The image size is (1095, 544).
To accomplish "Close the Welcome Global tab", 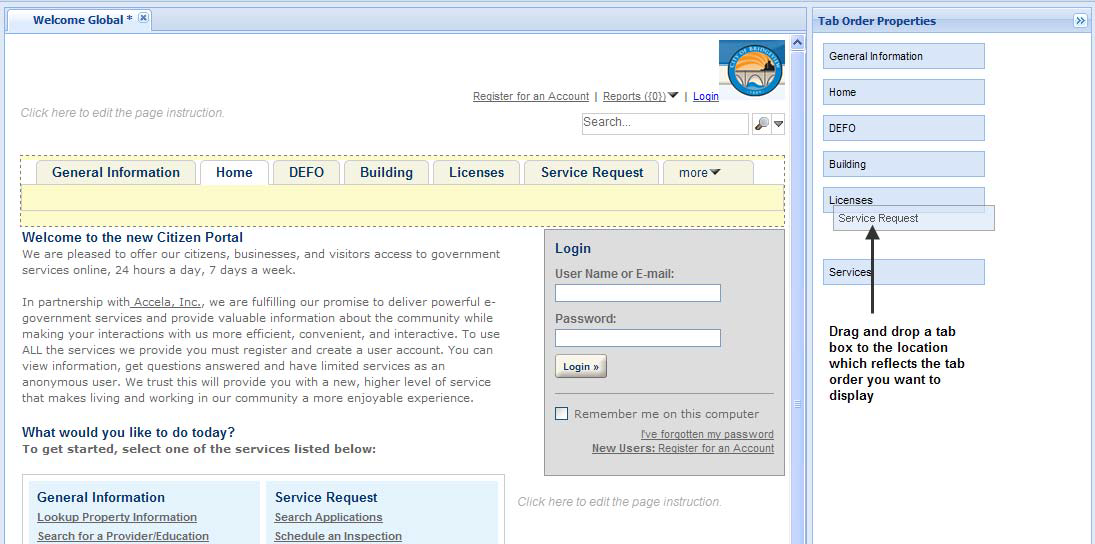I will pos(144,19).
